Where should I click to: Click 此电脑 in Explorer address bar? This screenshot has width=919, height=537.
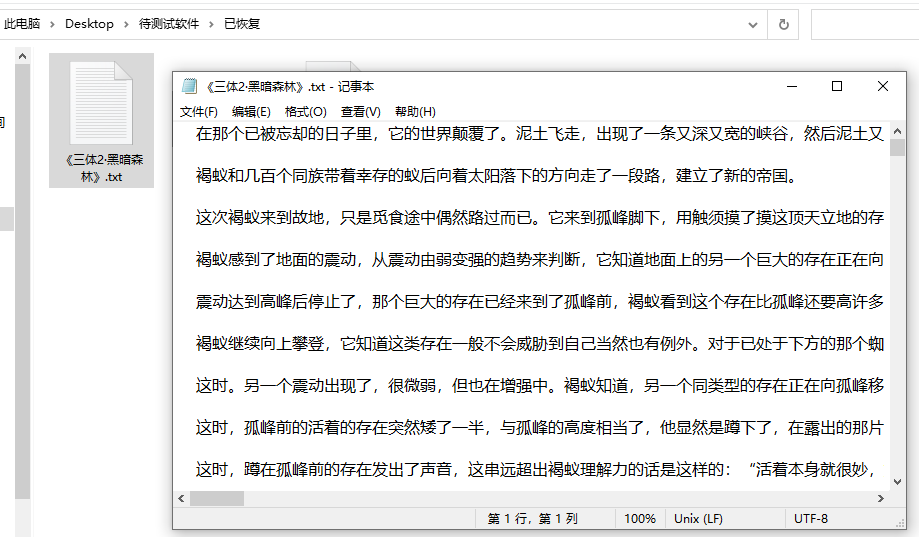21,24
